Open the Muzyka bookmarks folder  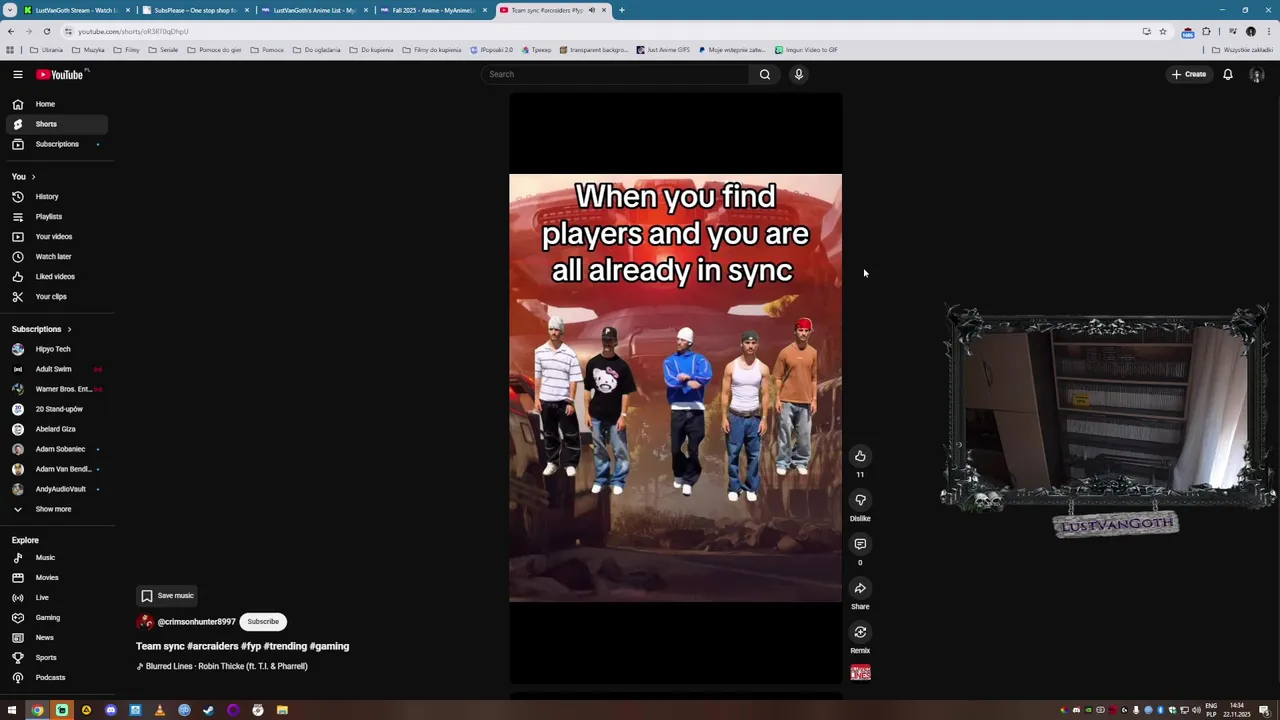[x=88, y=50]
